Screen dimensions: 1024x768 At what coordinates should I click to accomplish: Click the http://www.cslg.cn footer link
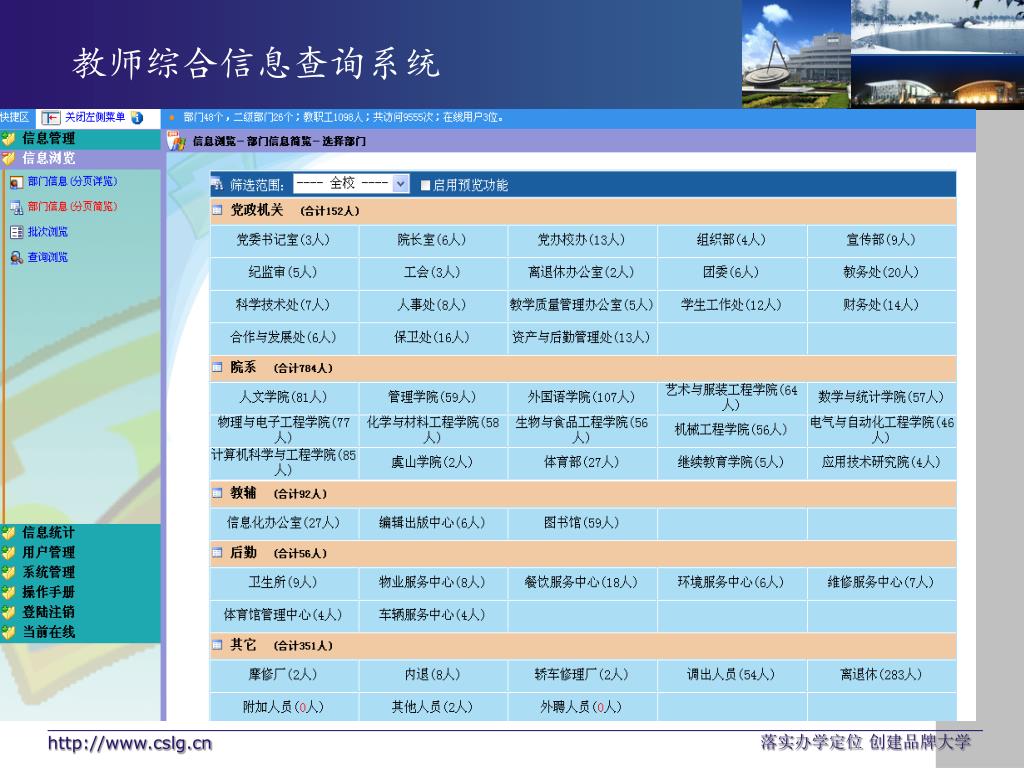click(129, 743)
